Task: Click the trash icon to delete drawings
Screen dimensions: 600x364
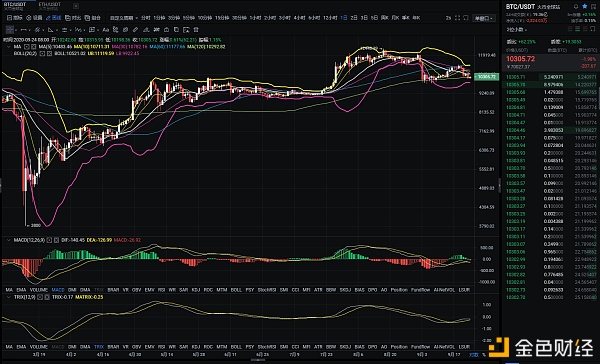Action: pos(196,29)
